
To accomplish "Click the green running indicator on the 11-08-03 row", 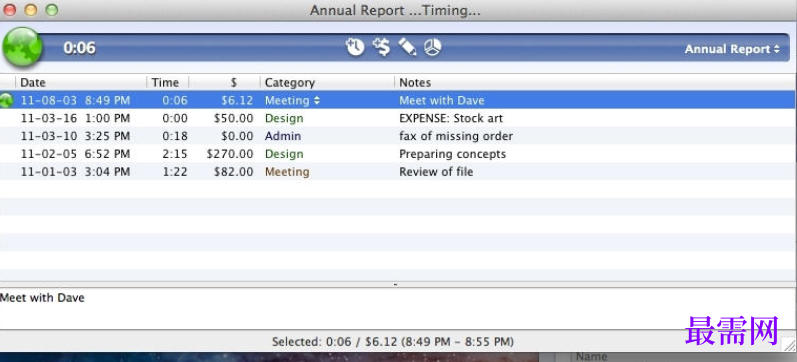I will pos(7,101).
